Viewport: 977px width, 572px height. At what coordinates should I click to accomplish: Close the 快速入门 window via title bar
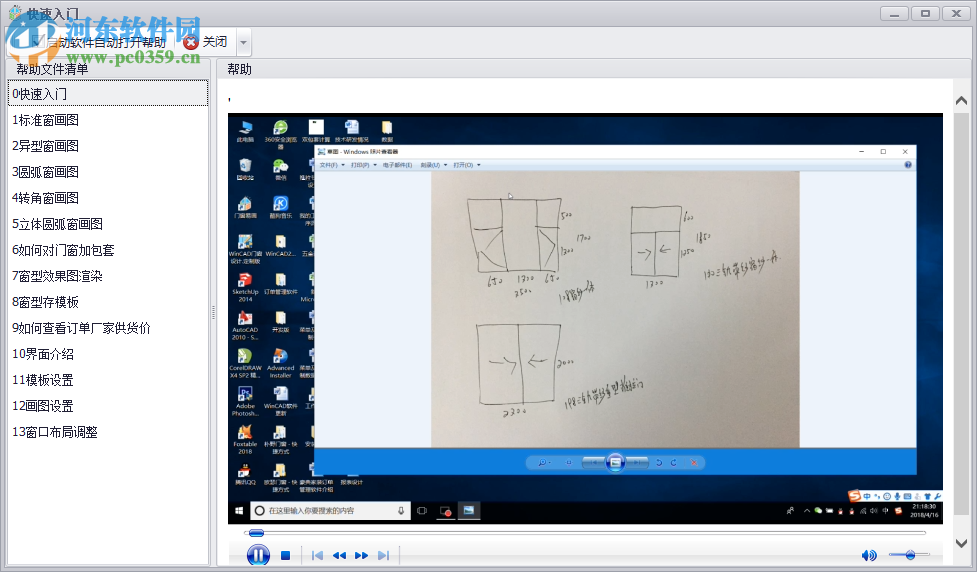click(956, 13)
